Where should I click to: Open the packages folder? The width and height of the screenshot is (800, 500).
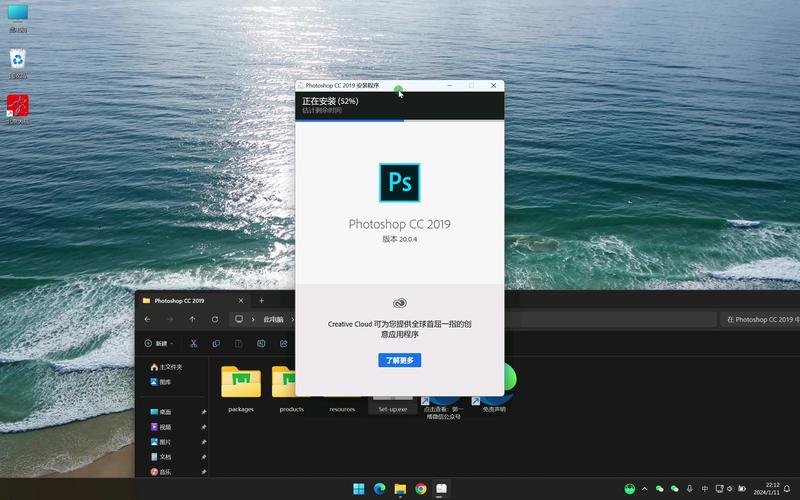(241, 383)
